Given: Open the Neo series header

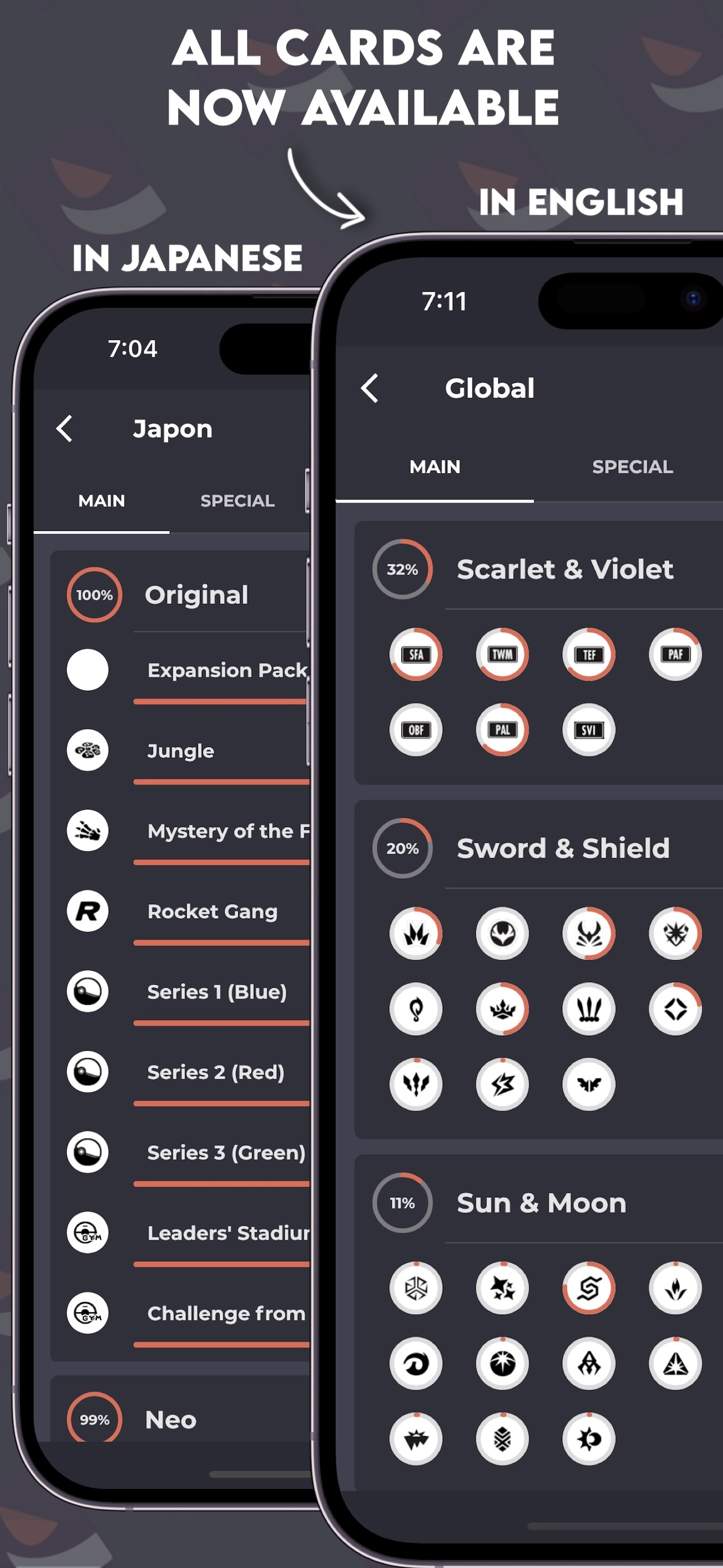Looking at the screenshot, I should point(170,1419).
